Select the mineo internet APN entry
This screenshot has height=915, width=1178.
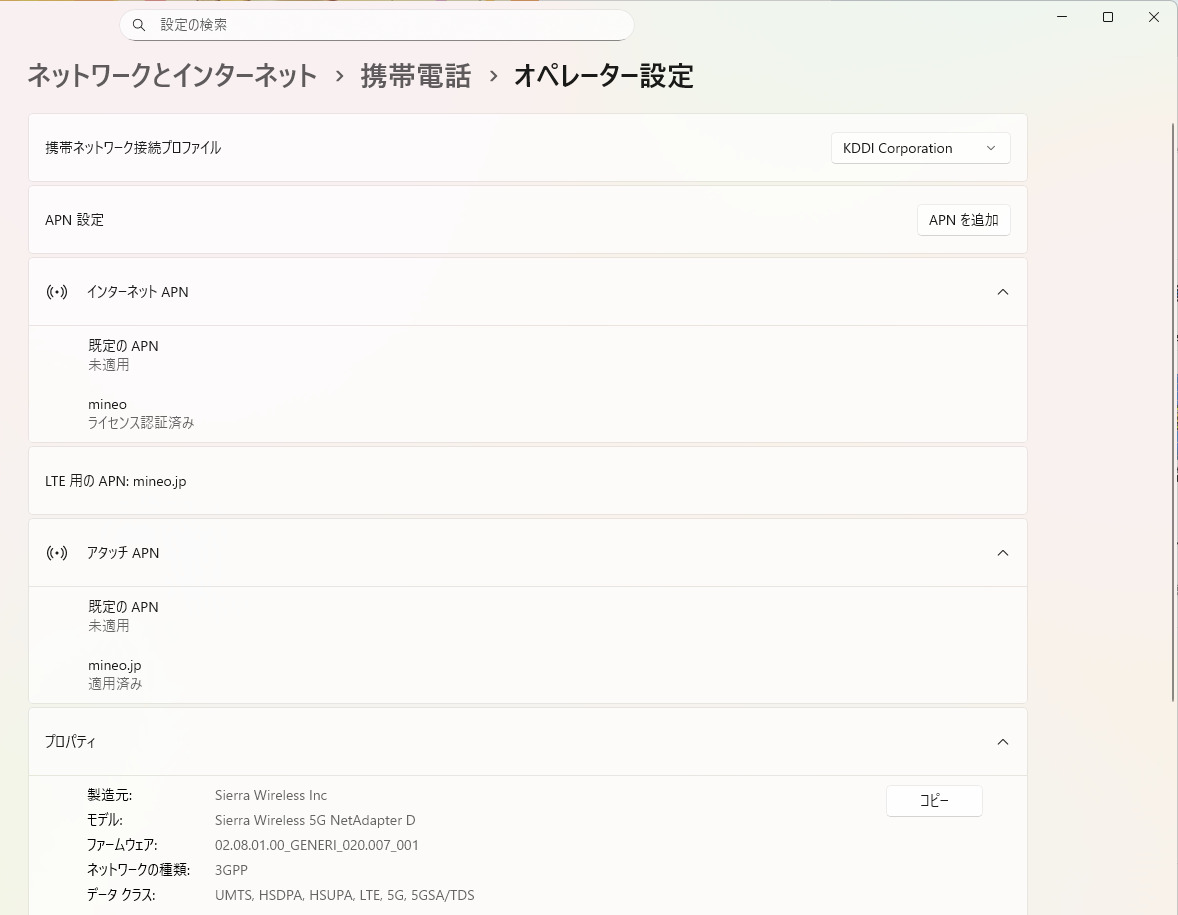(x=140, y=413)
